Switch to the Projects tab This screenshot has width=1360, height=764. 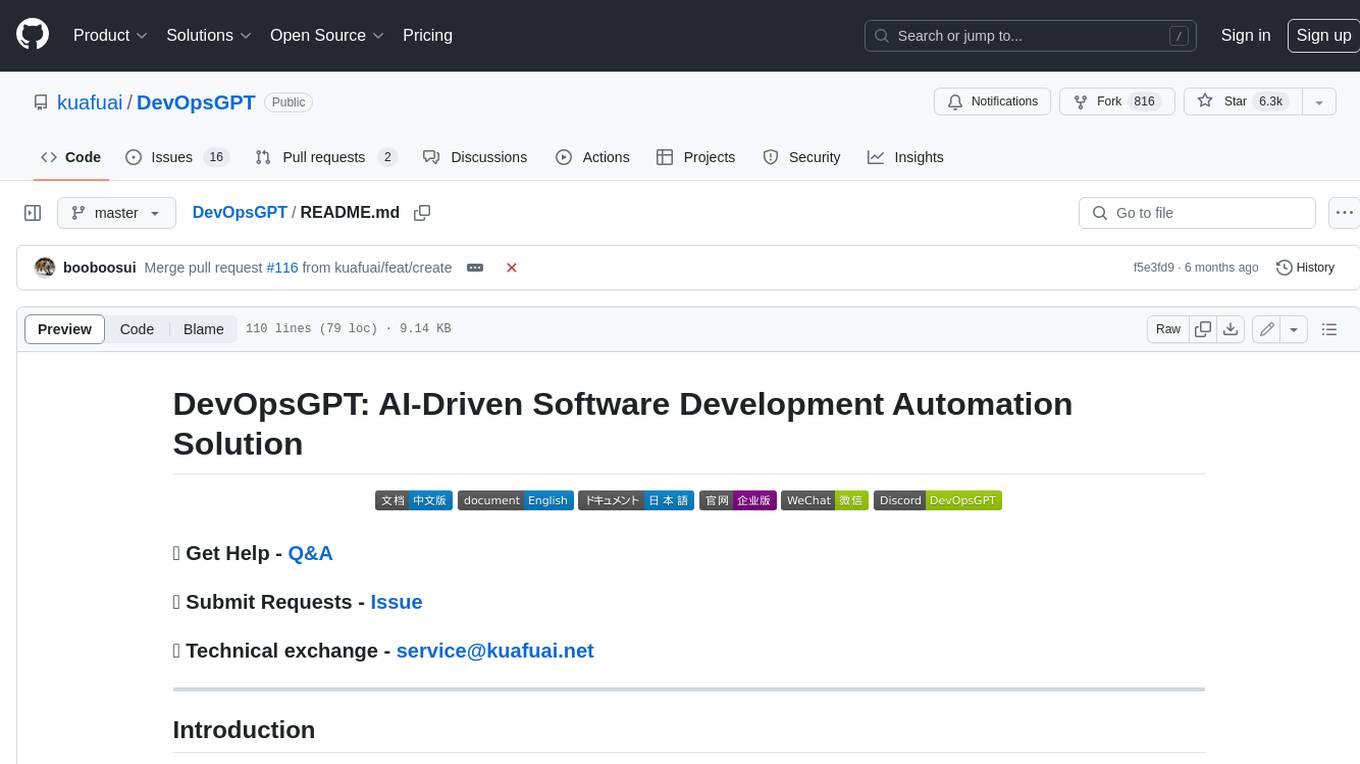[696, 157]
